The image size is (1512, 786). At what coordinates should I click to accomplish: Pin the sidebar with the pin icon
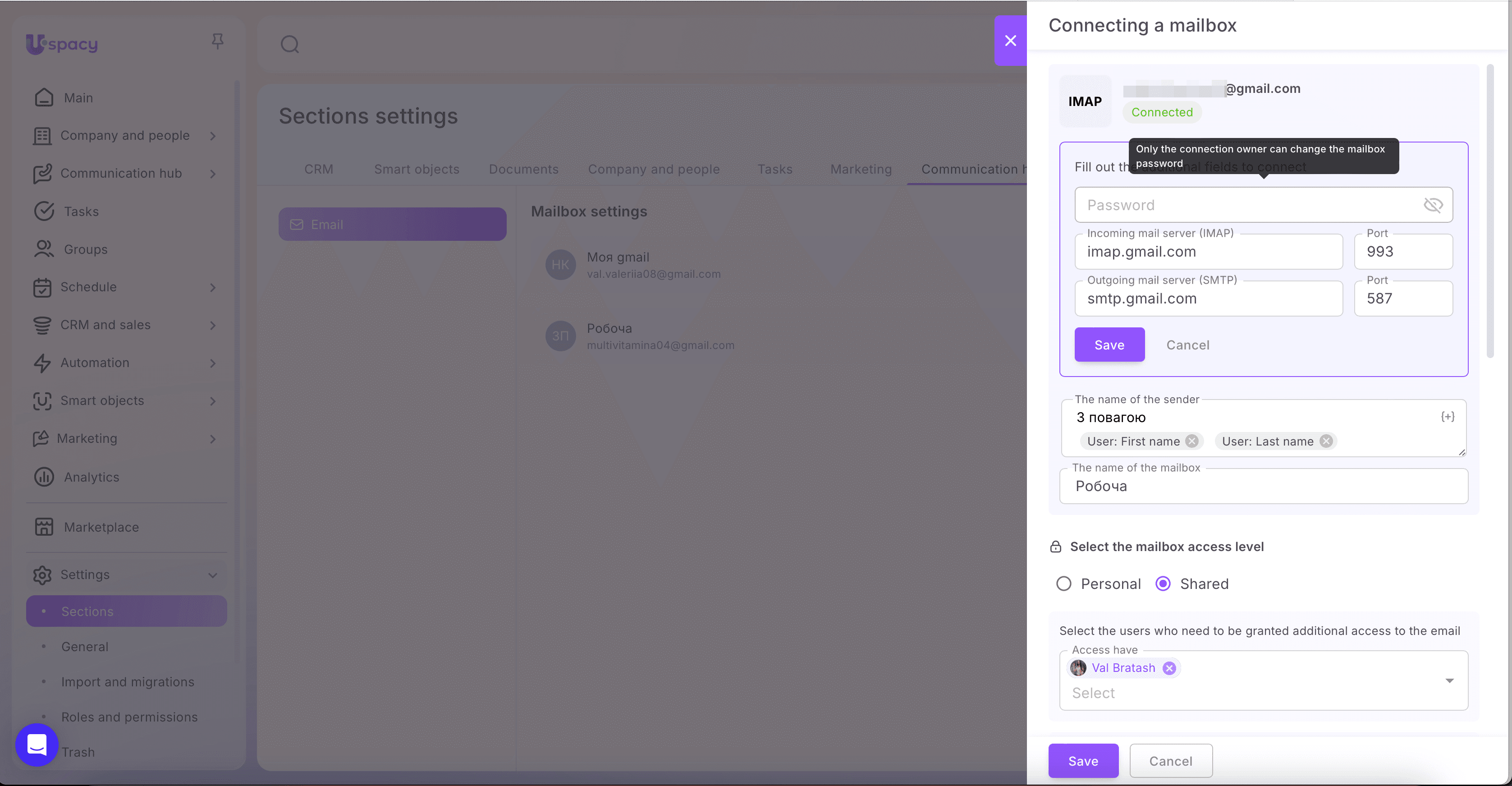click(217, 41)
